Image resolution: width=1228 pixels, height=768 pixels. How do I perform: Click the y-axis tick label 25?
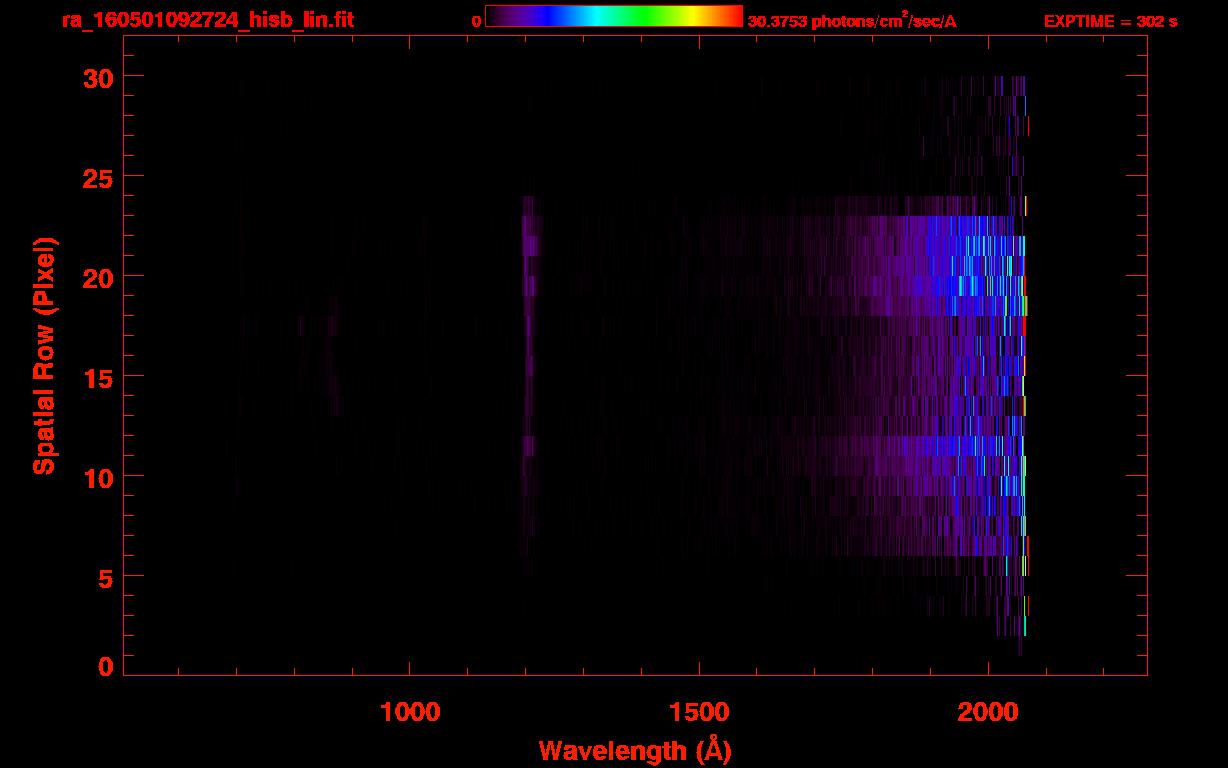[x=98, y=177]
